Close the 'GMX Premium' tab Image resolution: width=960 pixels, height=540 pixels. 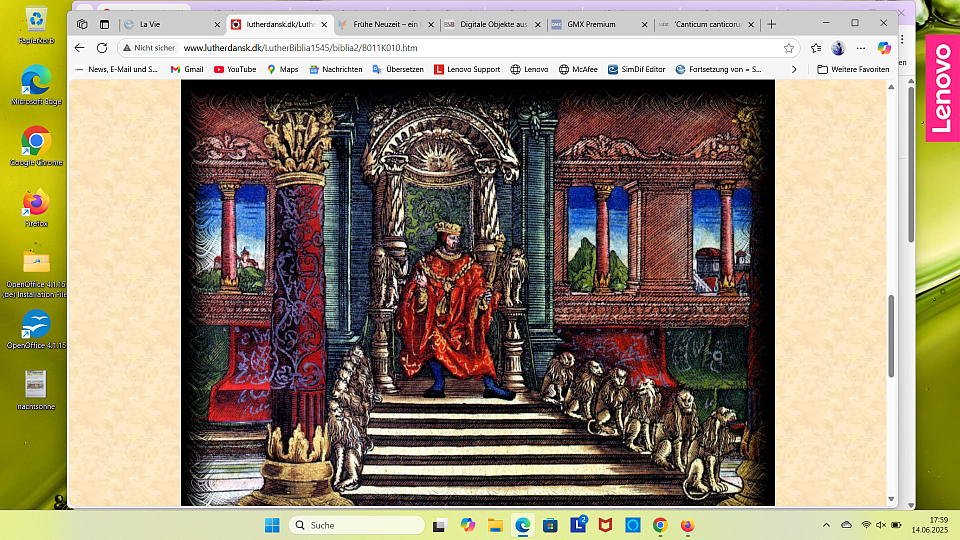[x=644, y=24]
